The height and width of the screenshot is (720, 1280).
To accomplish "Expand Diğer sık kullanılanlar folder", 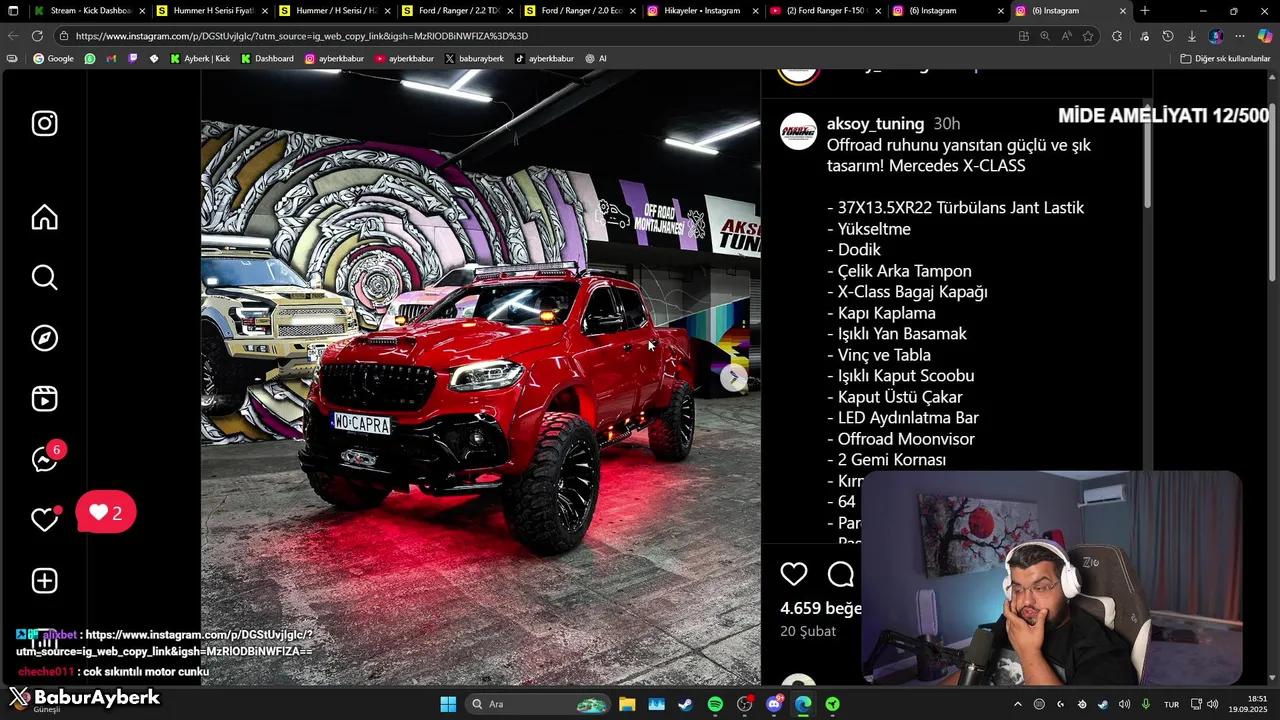I will (1225, 59).
